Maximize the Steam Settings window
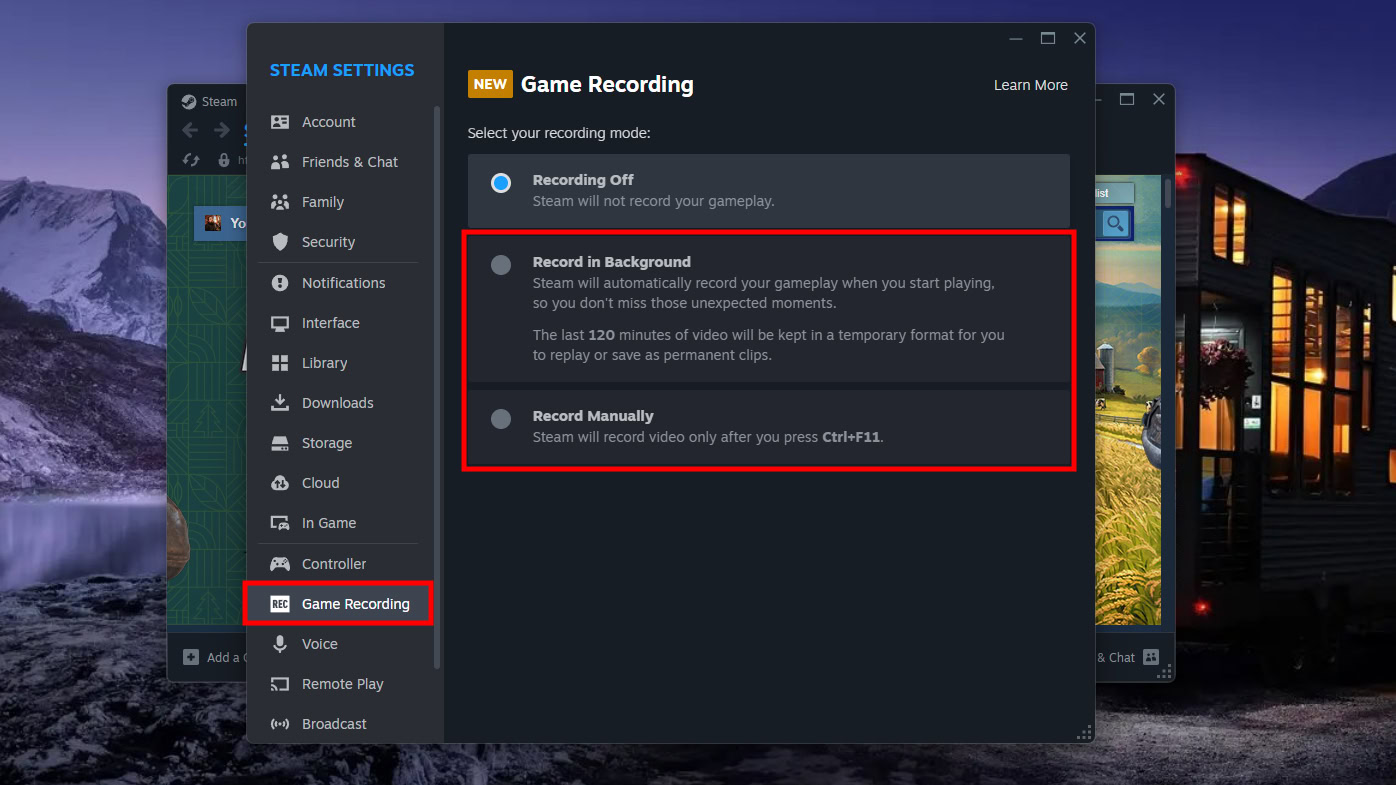1396x785 pixels. 1047,38
